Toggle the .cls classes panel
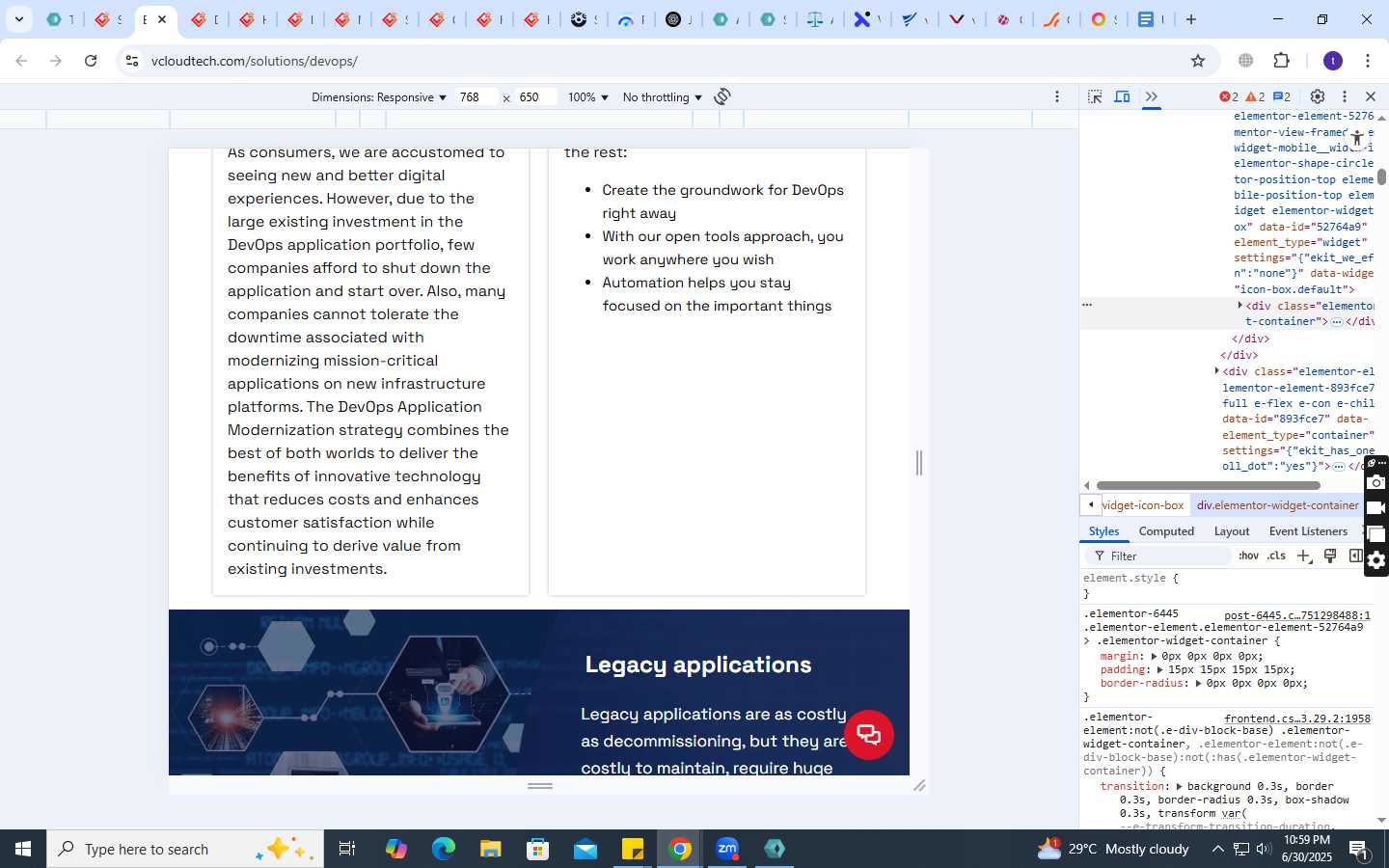This screenshot has height=868, width=1389. [x=1277, y=556]
